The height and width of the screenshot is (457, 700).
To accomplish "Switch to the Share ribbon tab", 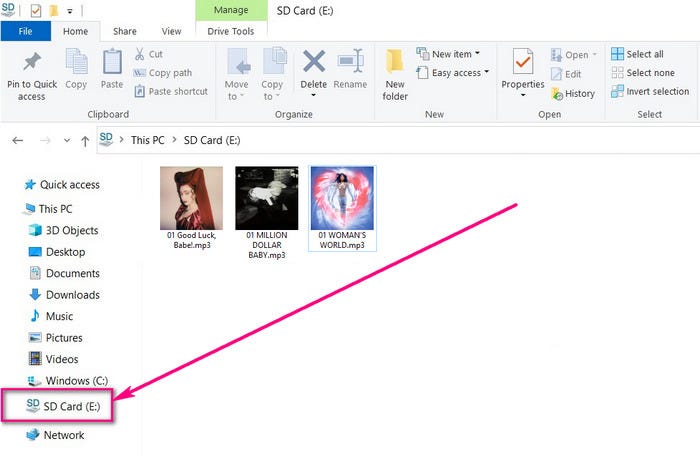I will [x=125, y=31].
